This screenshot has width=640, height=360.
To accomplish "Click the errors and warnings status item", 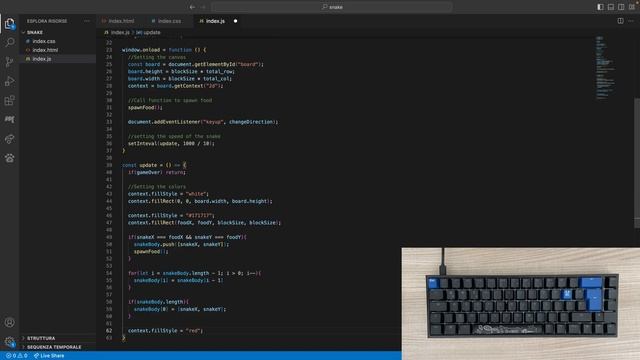I will [x=17, y=356].
